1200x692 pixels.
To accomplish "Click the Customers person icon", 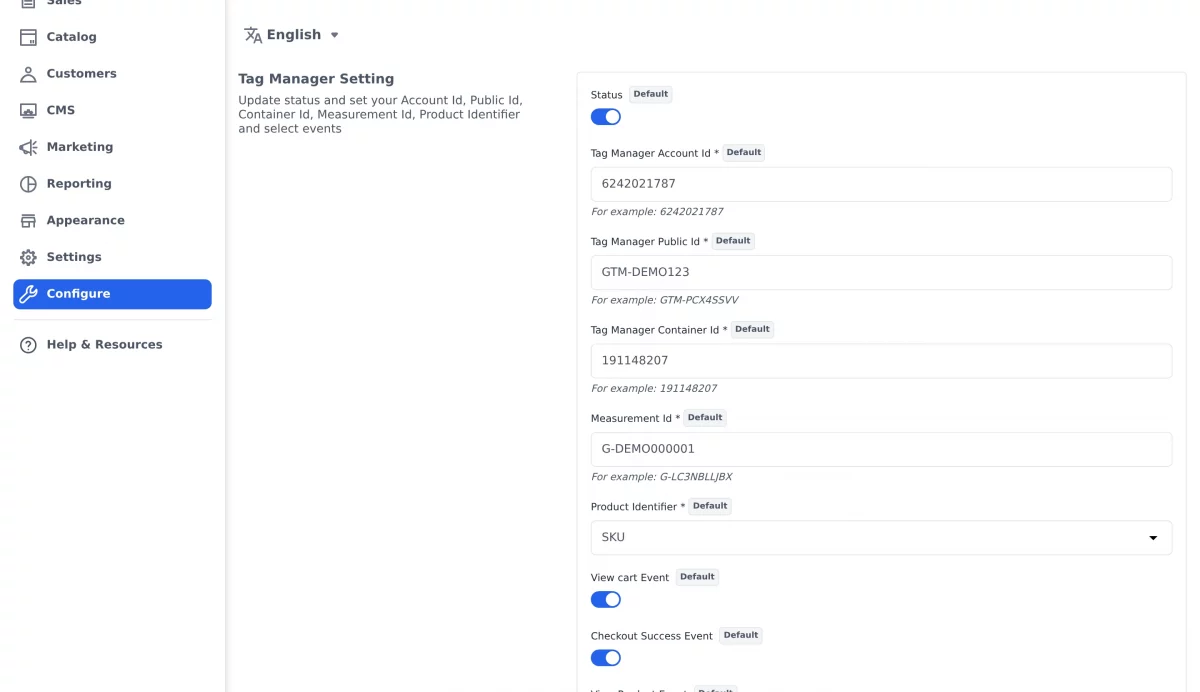I will [28, 74].
